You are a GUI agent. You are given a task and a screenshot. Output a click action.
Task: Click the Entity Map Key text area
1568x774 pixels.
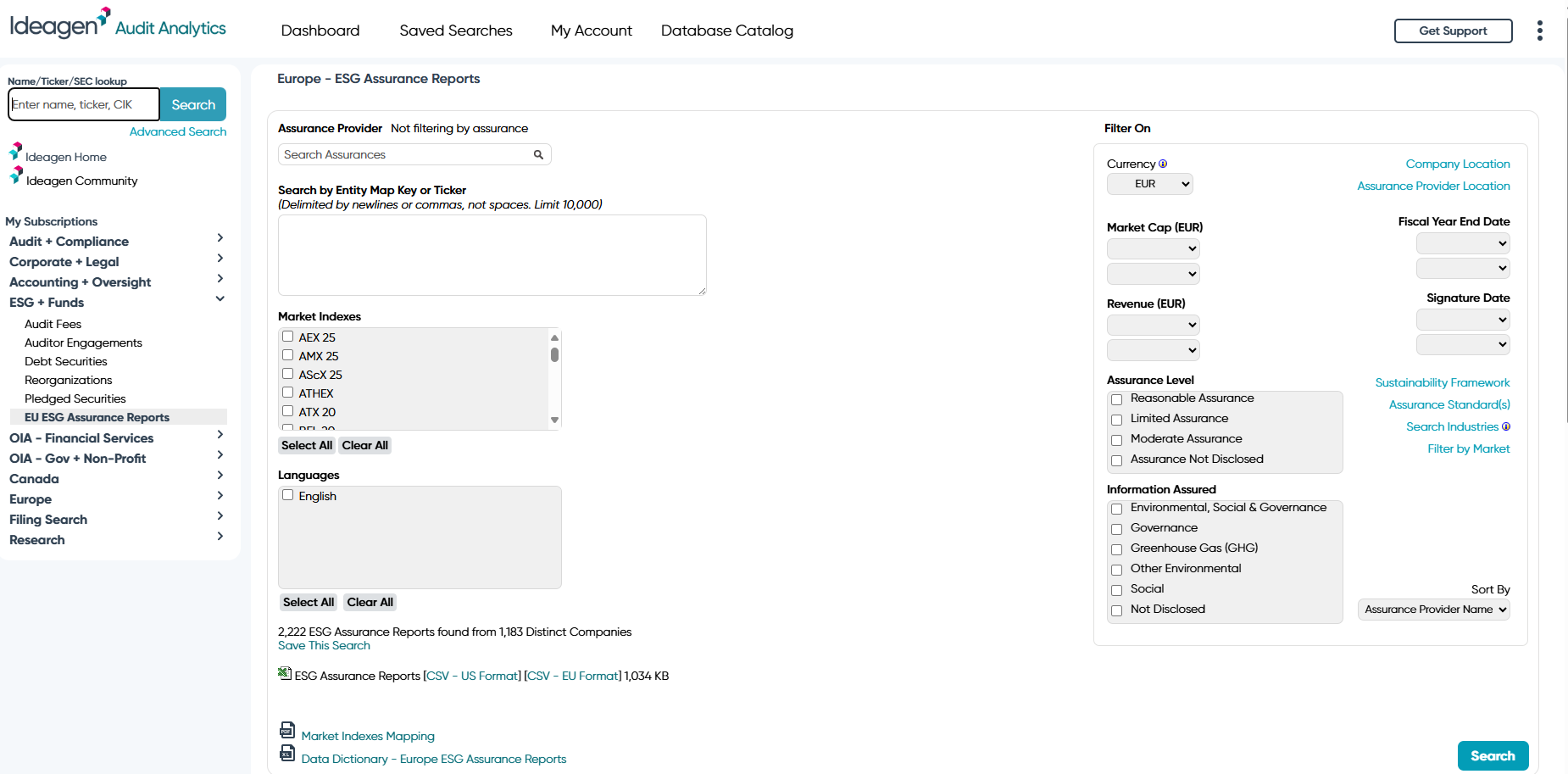pos(492,255)
